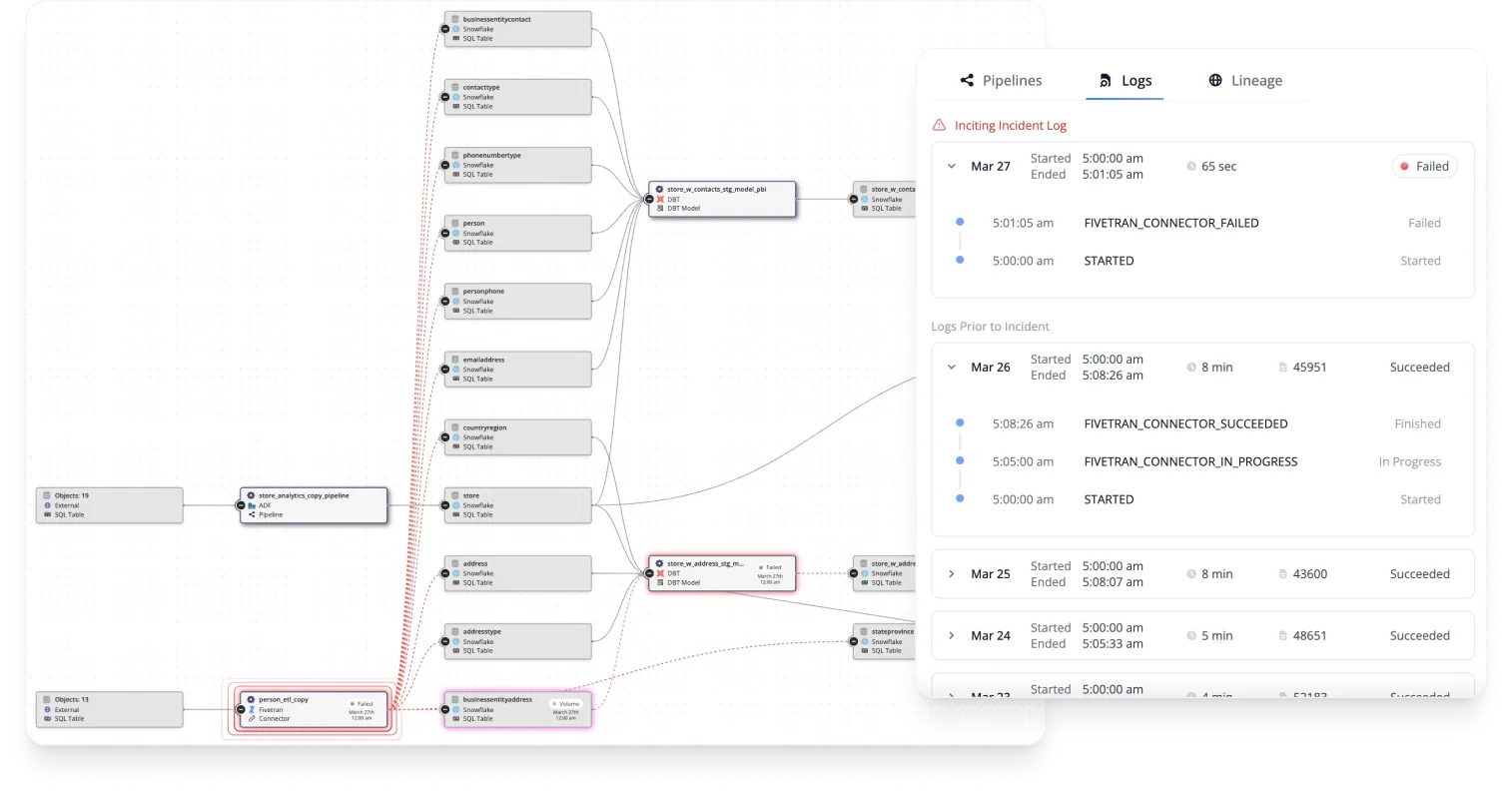Image resolution: width=1512 pixels, height=796 pixels.
Task: Expand the Mar 25 log entry
Action: click(x=952, y=574)
